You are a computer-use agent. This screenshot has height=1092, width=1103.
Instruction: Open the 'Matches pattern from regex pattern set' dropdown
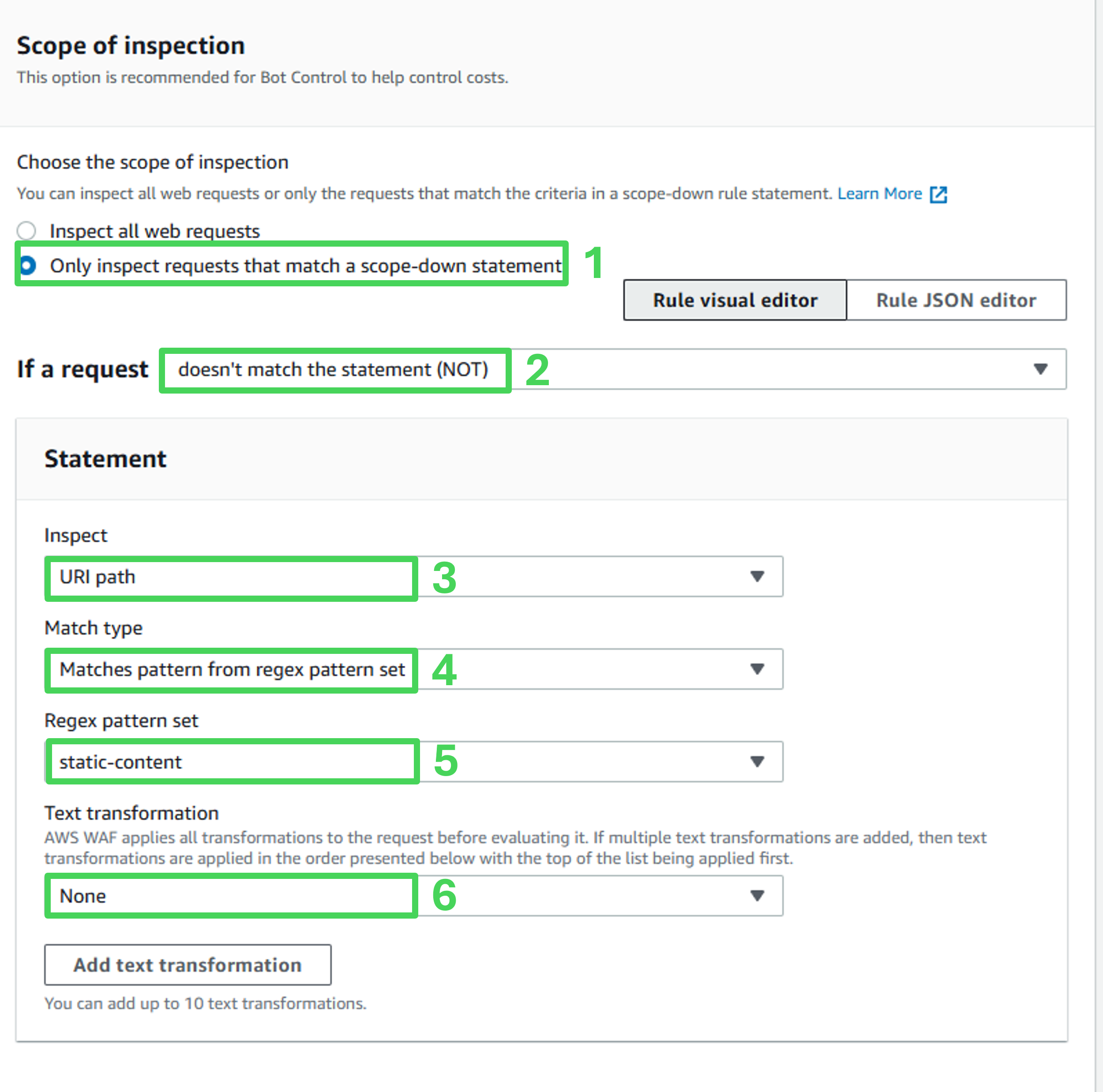click(x=232, y=670)
